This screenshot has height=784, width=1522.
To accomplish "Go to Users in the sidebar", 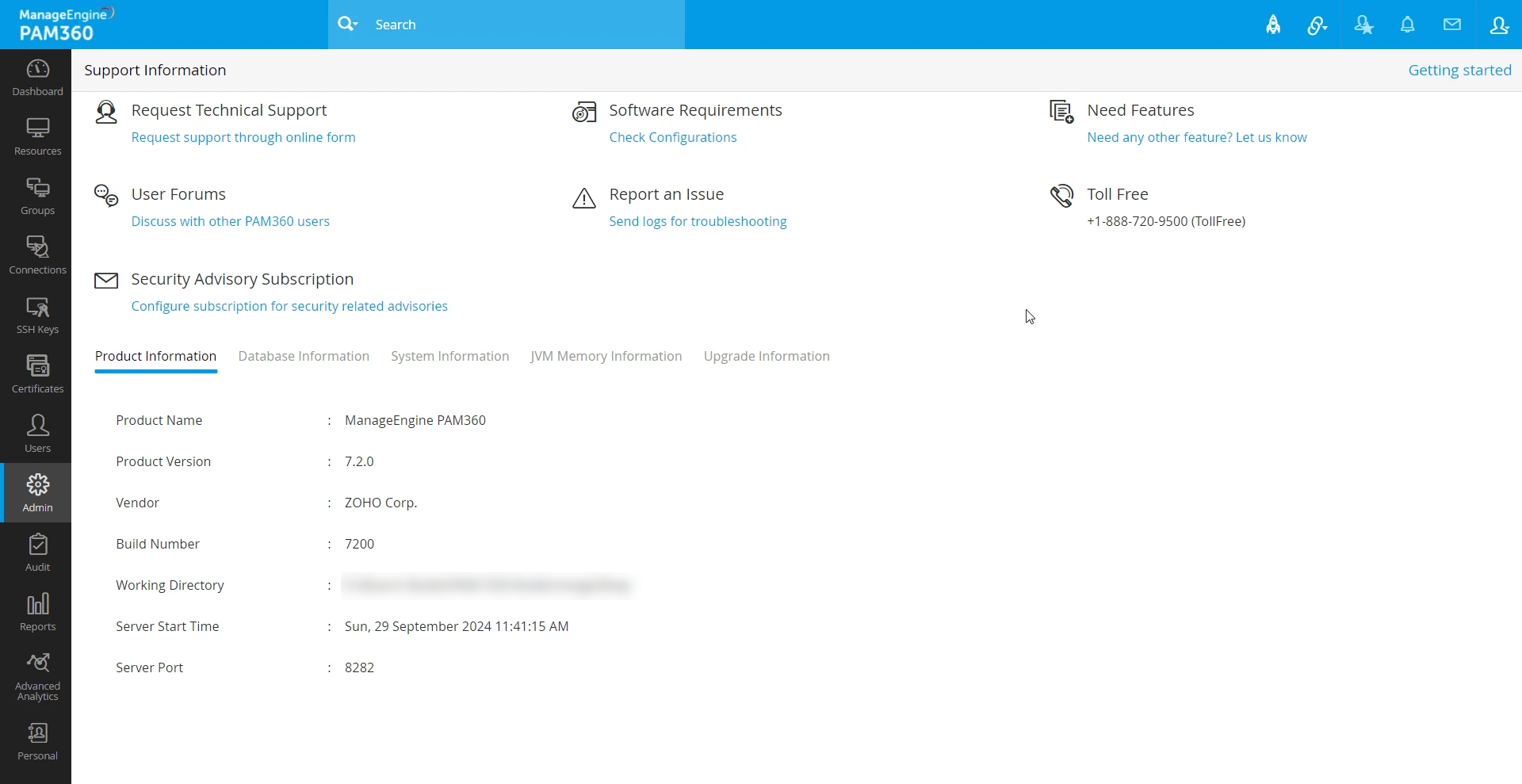I will point(37,434).
